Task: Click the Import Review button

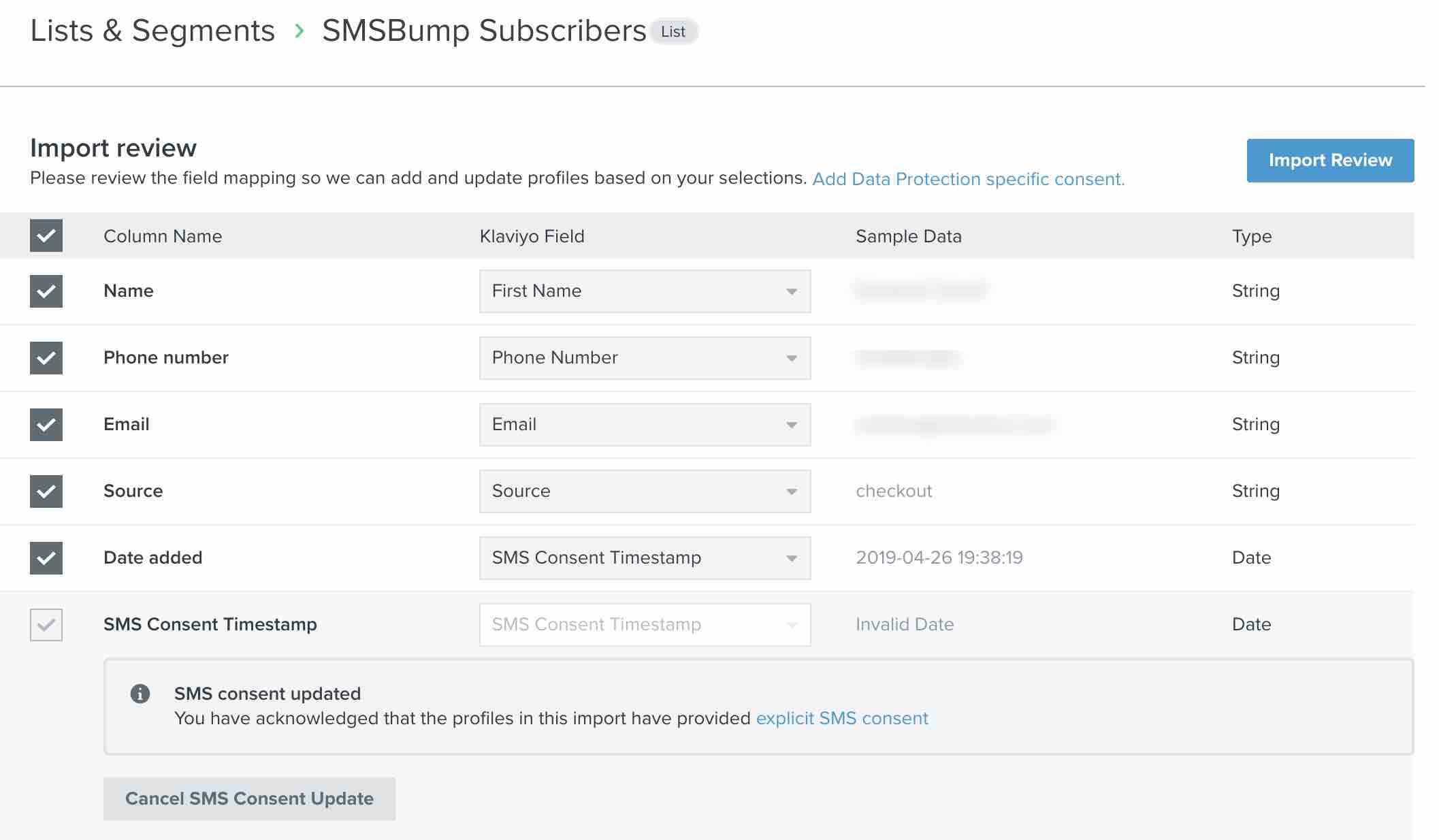Action: click(1330, 160)
